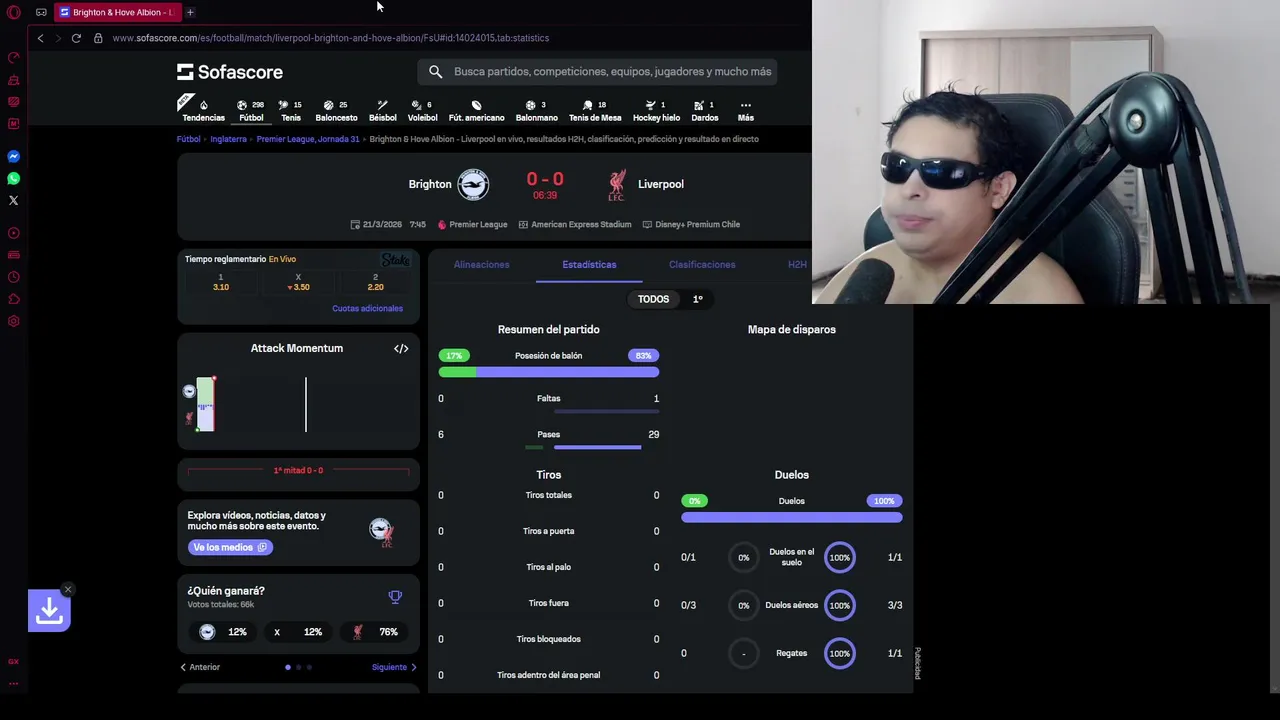Image resolution: width=1280 pixels, height=720 pixels.
Task: Open the sidebar history clock icon
Action: pos(14,277)
